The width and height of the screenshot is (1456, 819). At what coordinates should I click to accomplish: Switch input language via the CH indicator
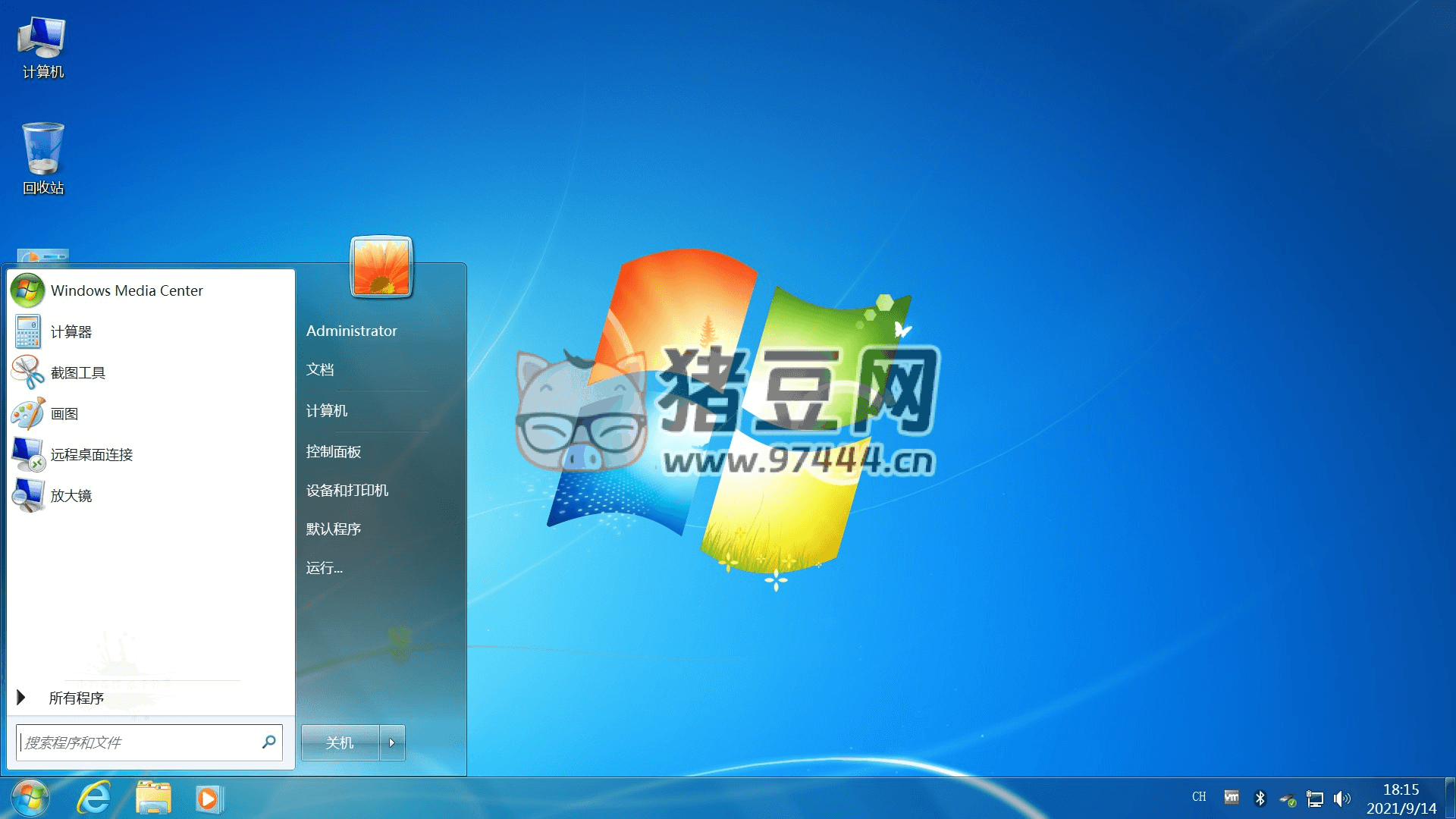coord(1199,798)
